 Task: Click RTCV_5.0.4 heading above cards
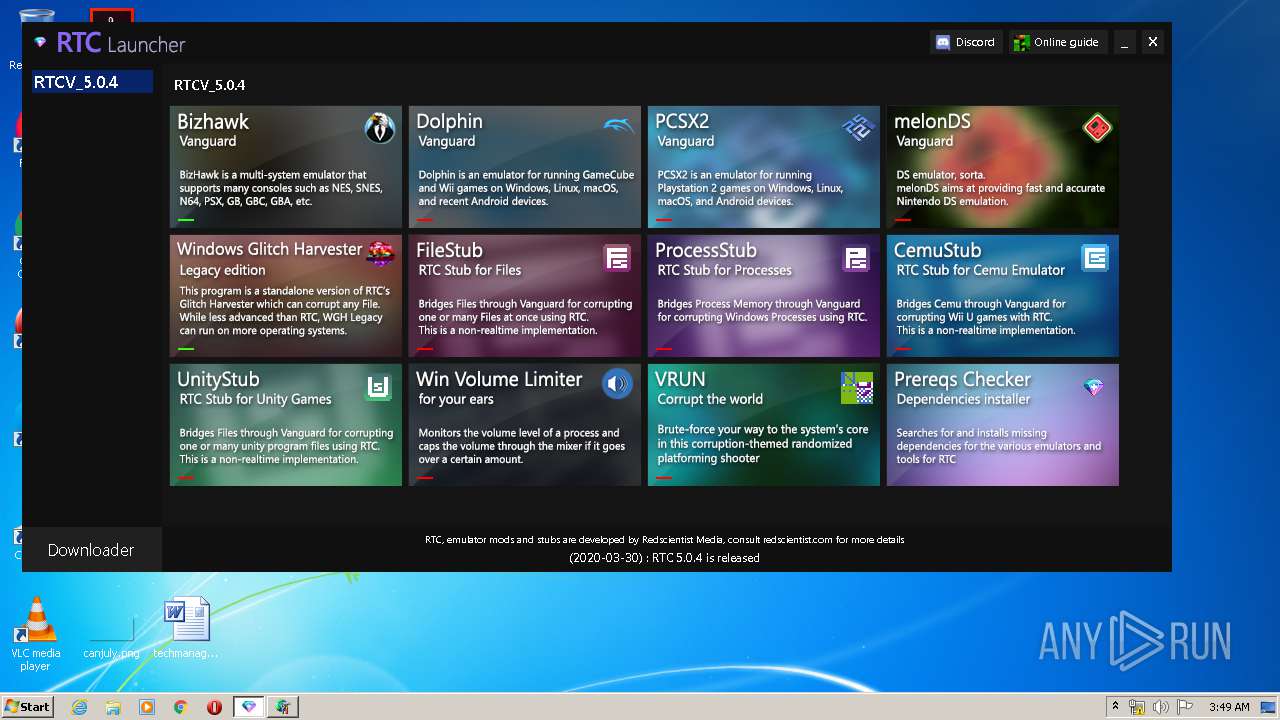[x=209, y=86]
